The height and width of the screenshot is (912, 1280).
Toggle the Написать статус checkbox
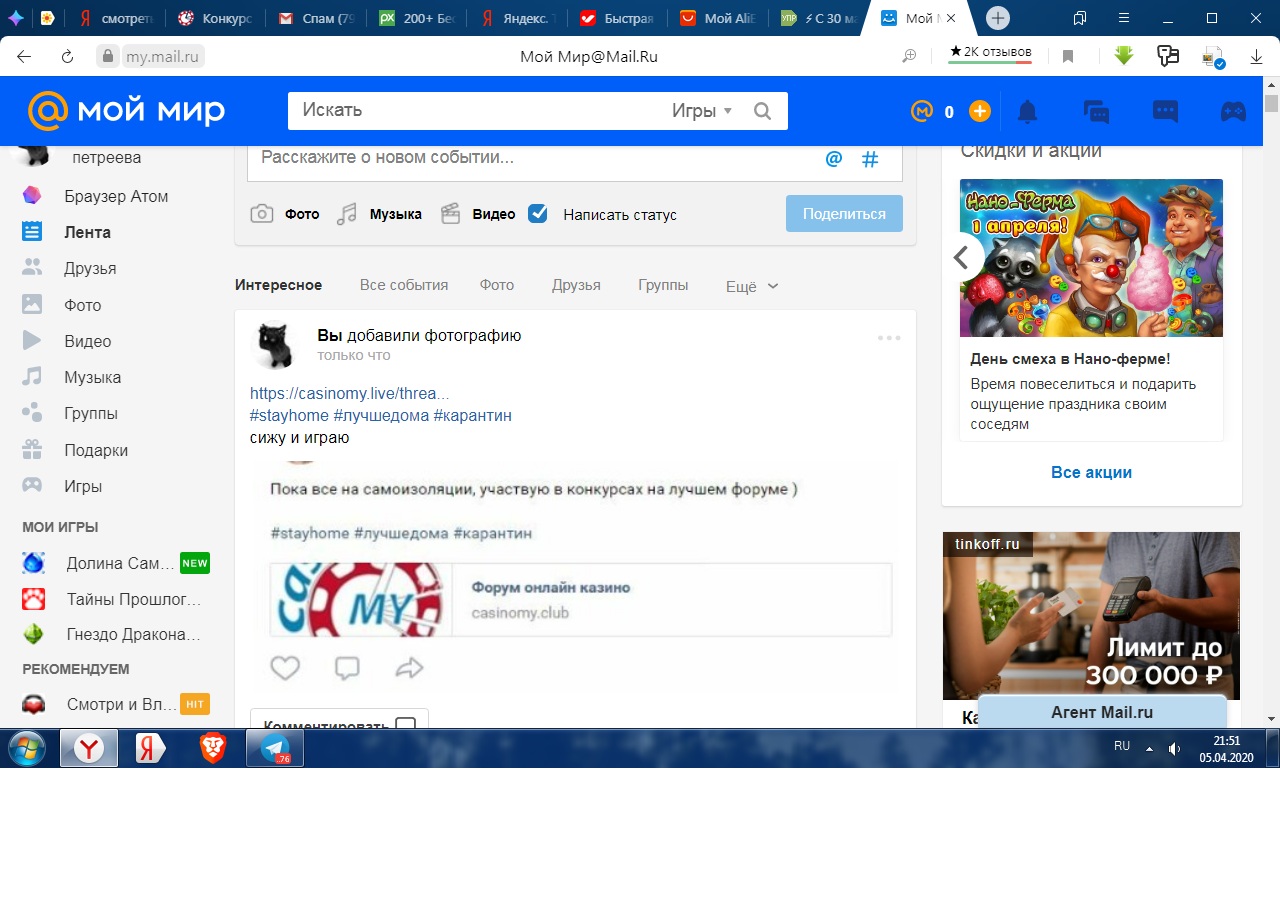(538, 213)
